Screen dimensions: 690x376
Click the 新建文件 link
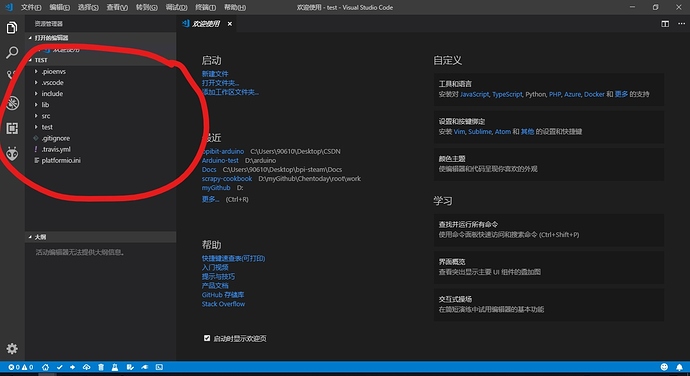[x=215, y=74]
